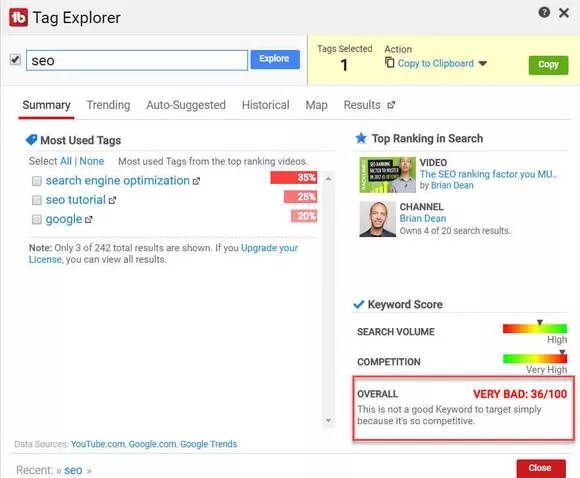This screenshot has width=580, height=478.
Task: Click the TubeBuddy logo icon
Action: tap(18, 17)
